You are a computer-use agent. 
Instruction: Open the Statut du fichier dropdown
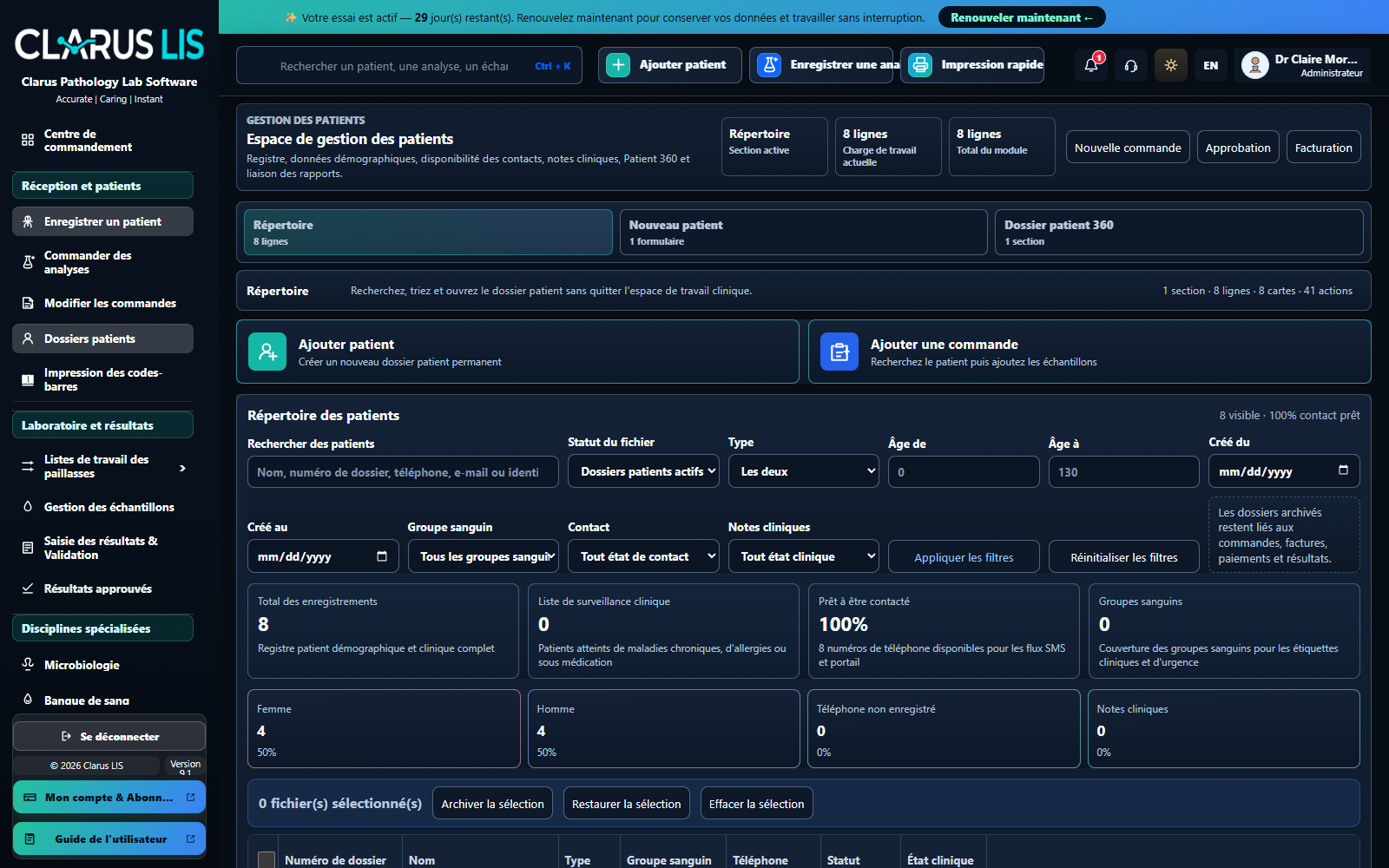pyautogui.click(x=643, y=471)
